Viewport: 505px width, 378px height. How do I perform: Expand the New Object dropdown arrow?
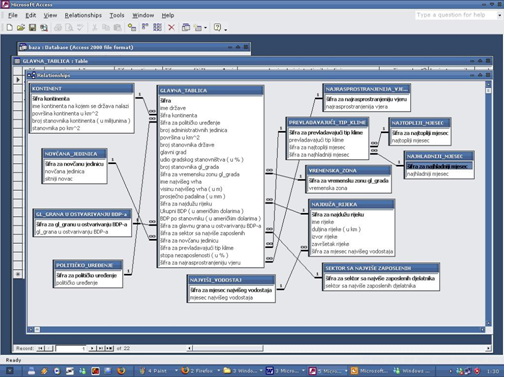click(x=206, y=28)
